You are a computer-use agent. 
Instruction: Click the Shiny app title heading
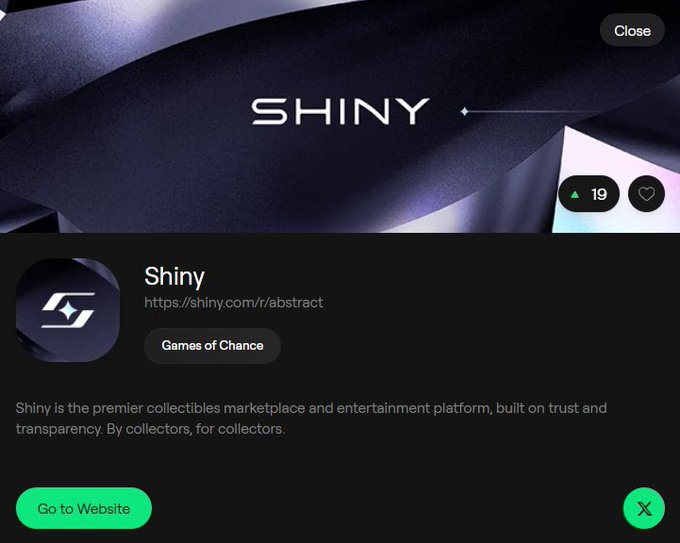pos(174,276)
